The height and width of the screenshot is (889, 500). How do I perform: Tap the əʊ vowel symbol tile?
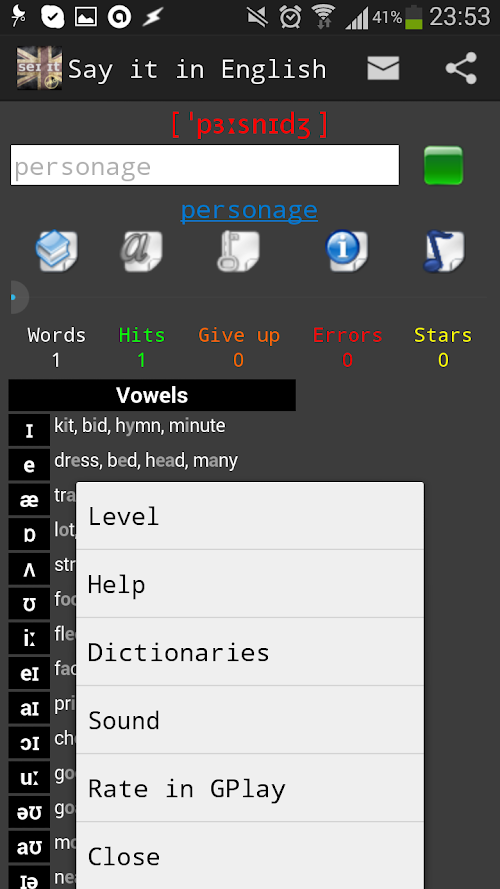pos(29,812)
